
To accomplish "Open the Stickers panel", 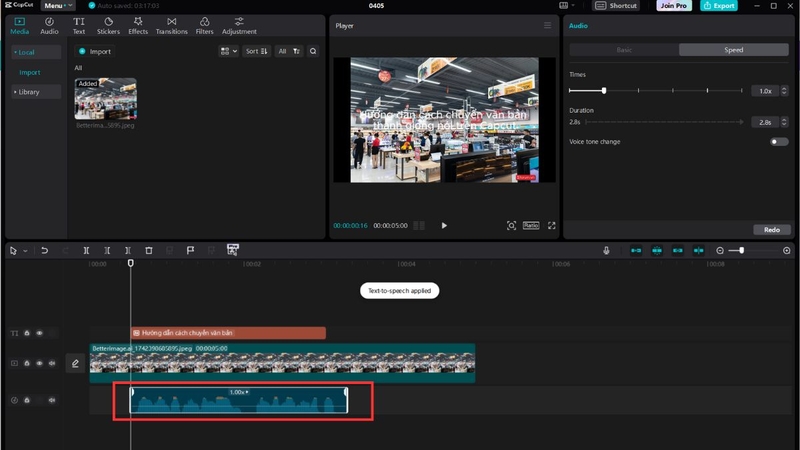I will [108, 26].
